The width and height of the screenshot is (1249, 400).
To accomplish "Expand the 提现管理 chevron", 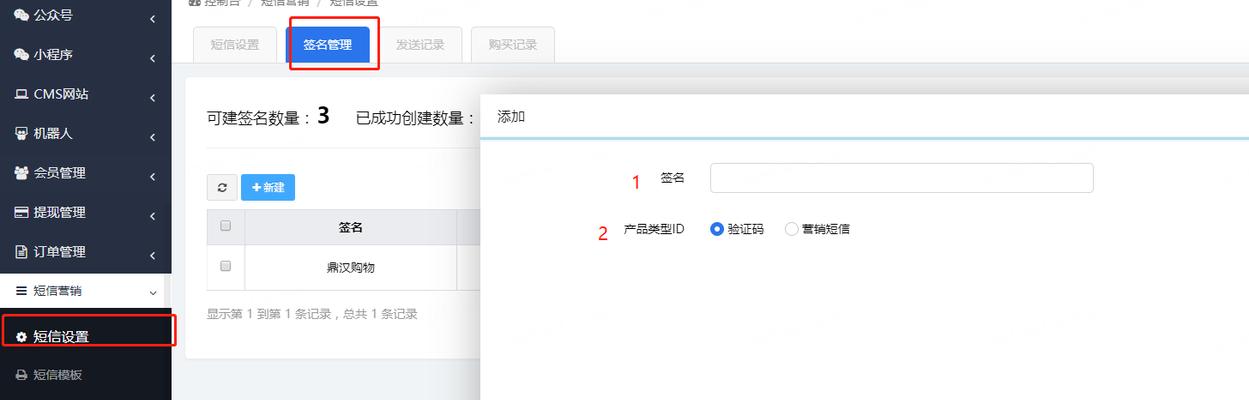I will tap(153, 216).
